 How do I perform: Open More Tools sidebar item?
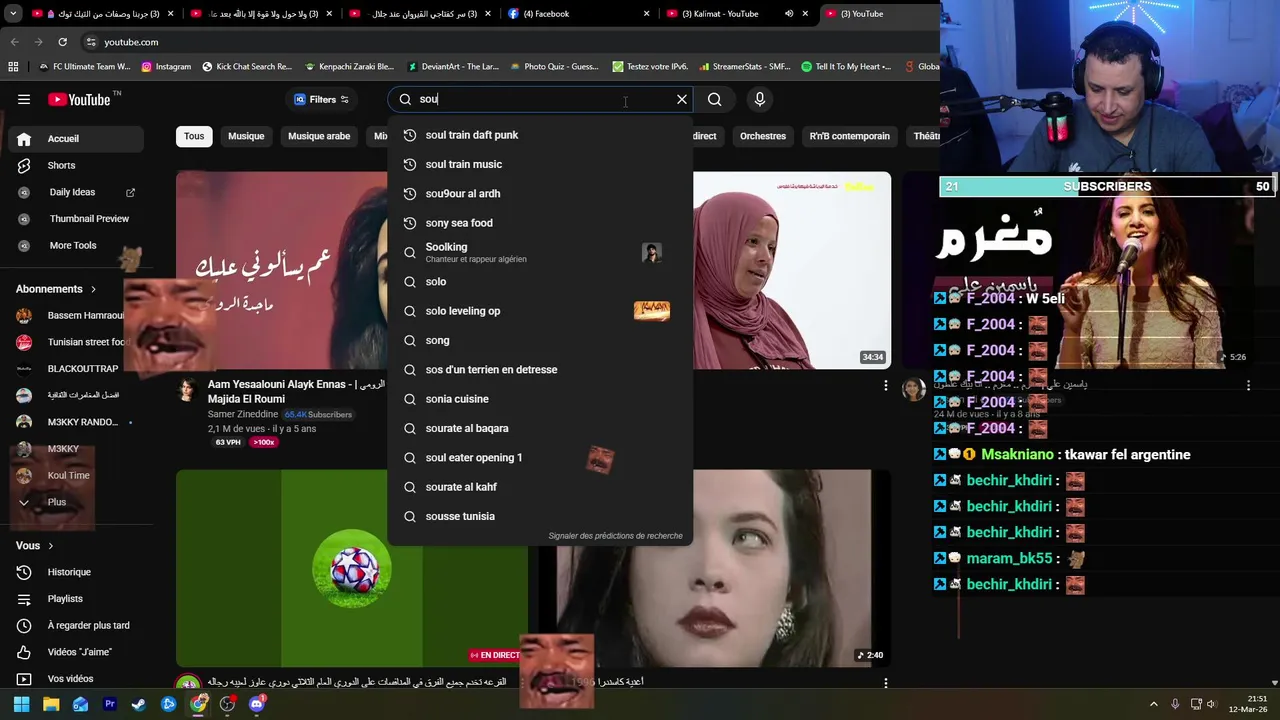tap(77, 245)
